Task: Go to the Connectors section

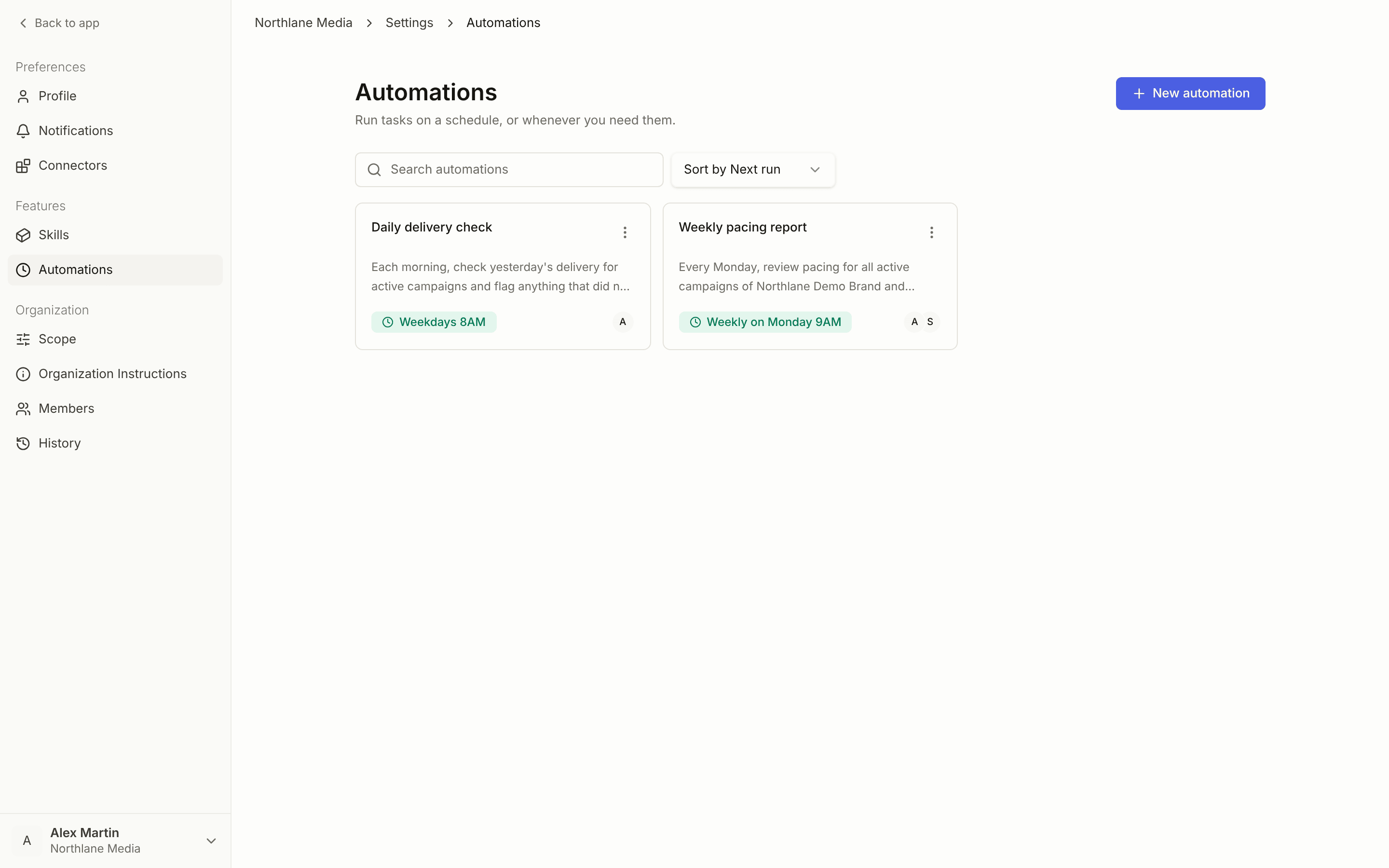Action: [115, 166]
